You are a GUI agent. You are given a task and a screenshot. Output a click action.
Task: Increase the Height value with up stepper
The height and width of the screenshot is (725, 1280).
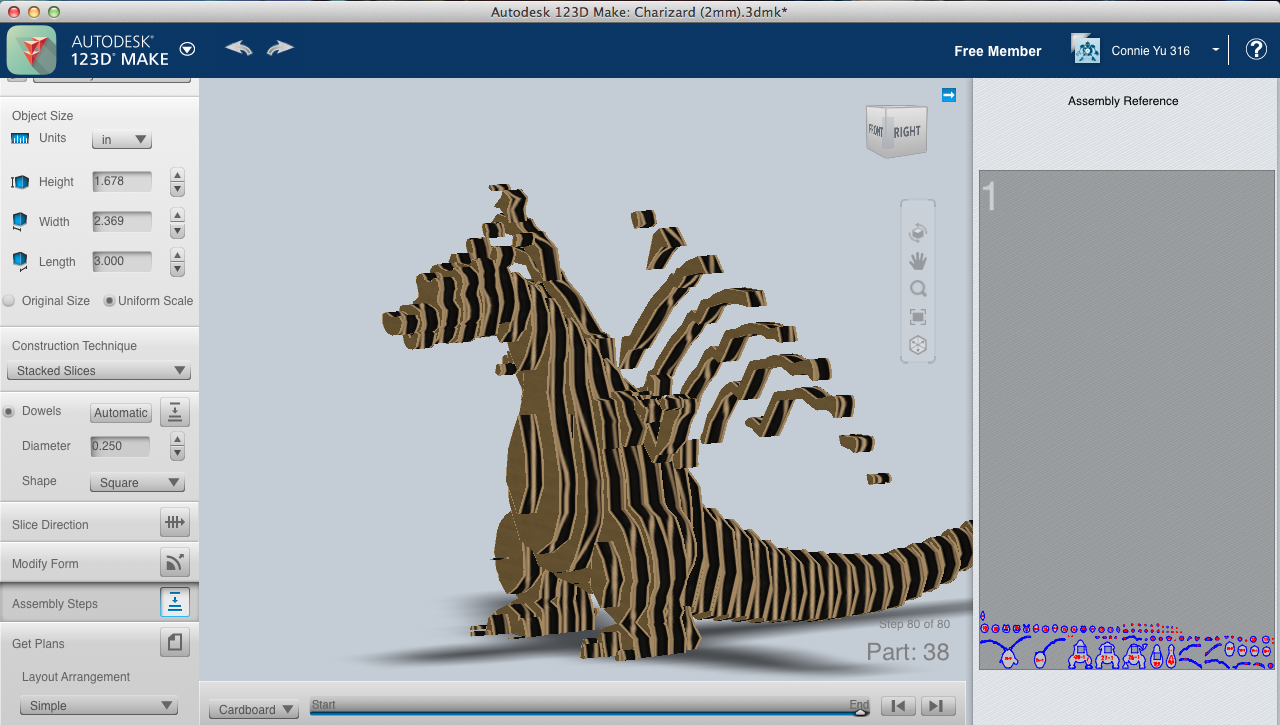click(x=177, y=175)
